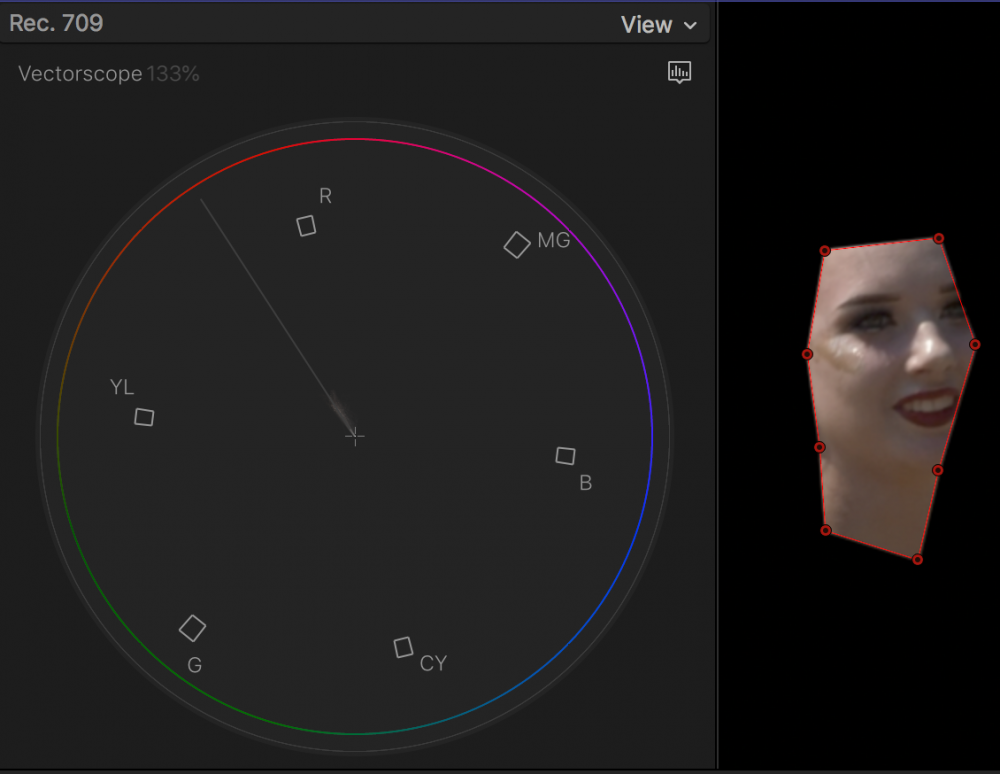Open the scope settings waveform icon
The width and height of the screenshot is (1000, 774).
click(680, 72)
